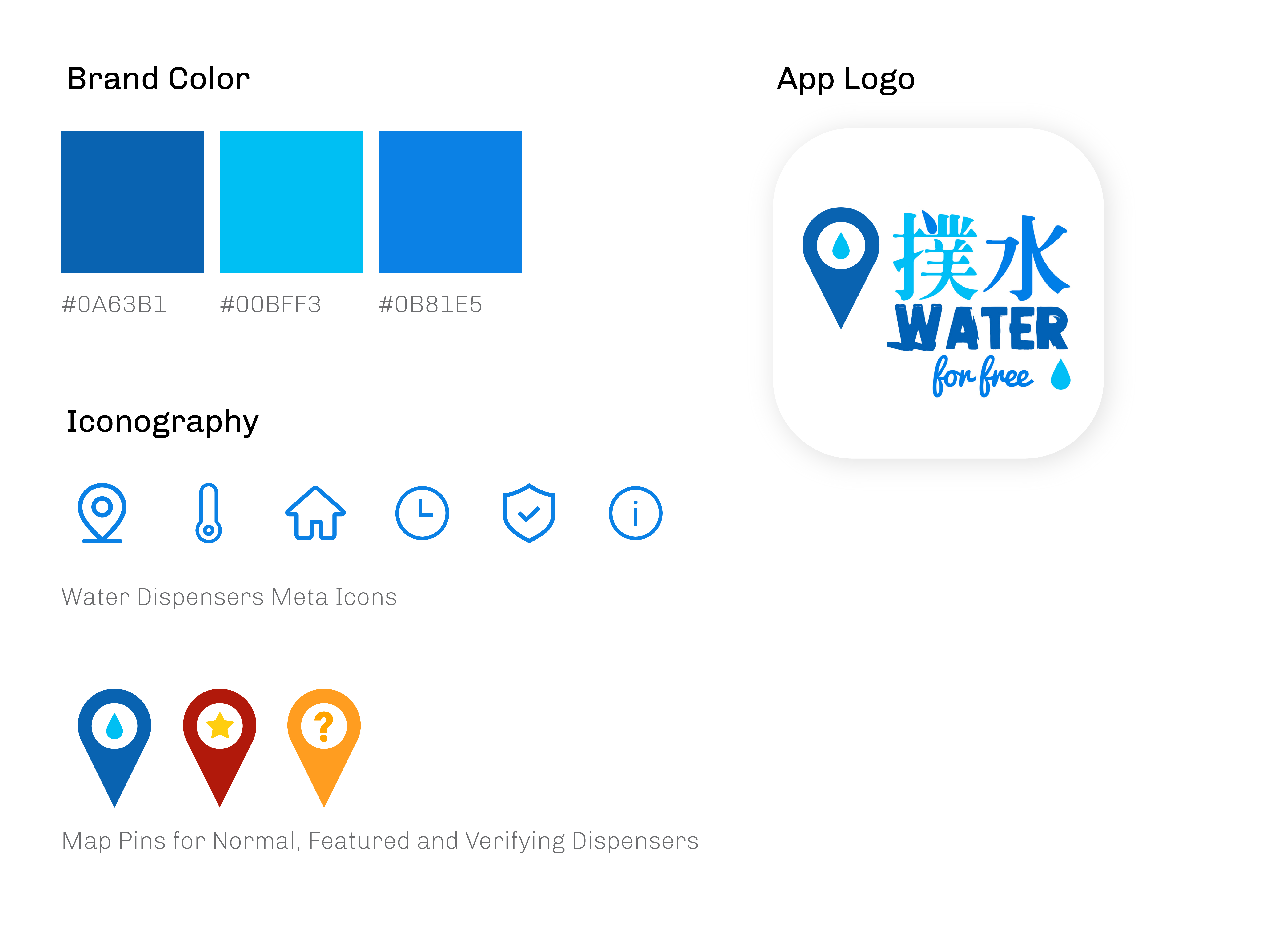
Task: Click the Brand Color heading
Action: pyautogui.click(x=158, y=79)
